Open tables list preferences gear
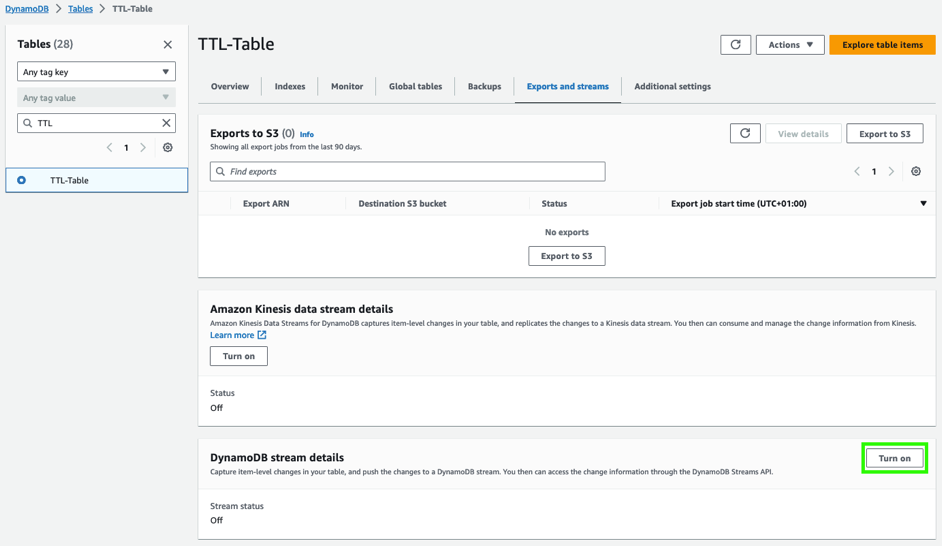The image size is (942, 546). pos(167,148)
